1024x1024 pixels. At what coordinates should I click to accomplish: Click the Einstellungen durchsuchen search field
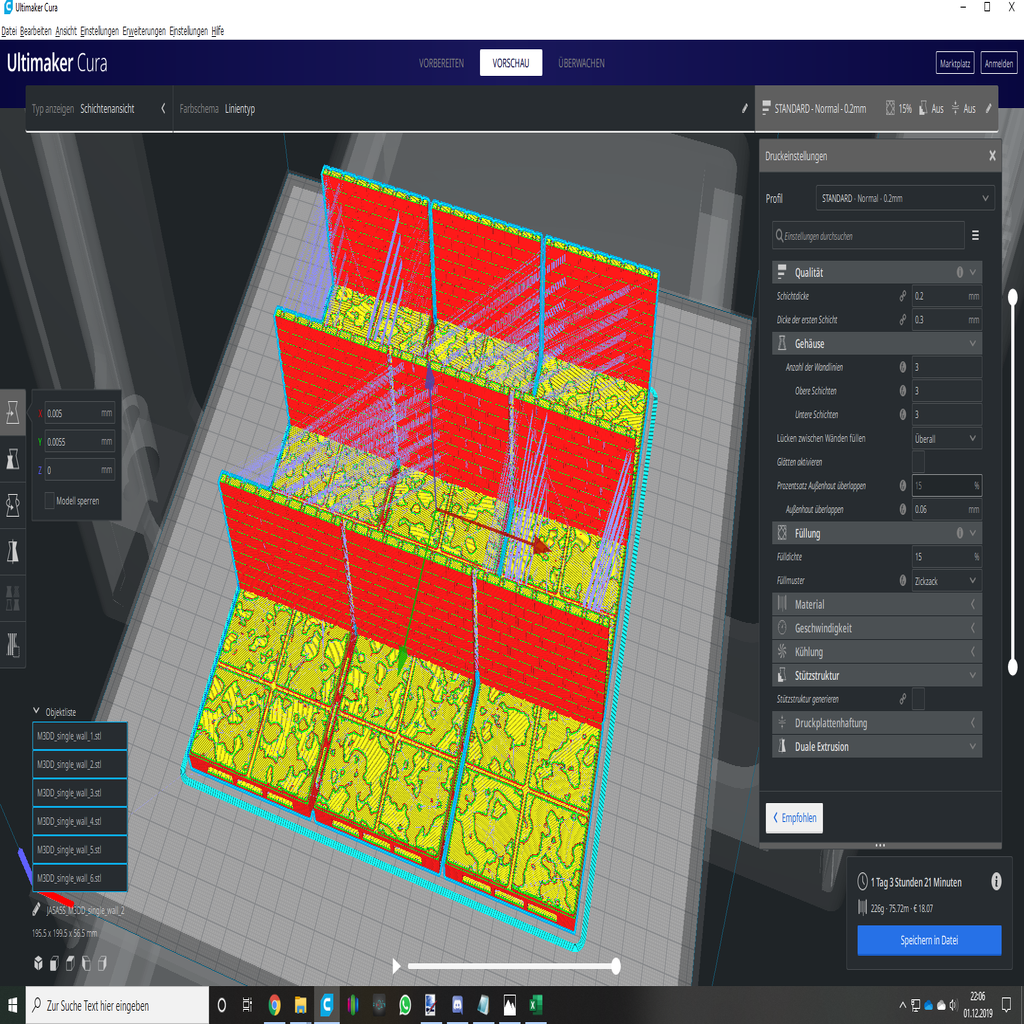(x=868, y=236)
